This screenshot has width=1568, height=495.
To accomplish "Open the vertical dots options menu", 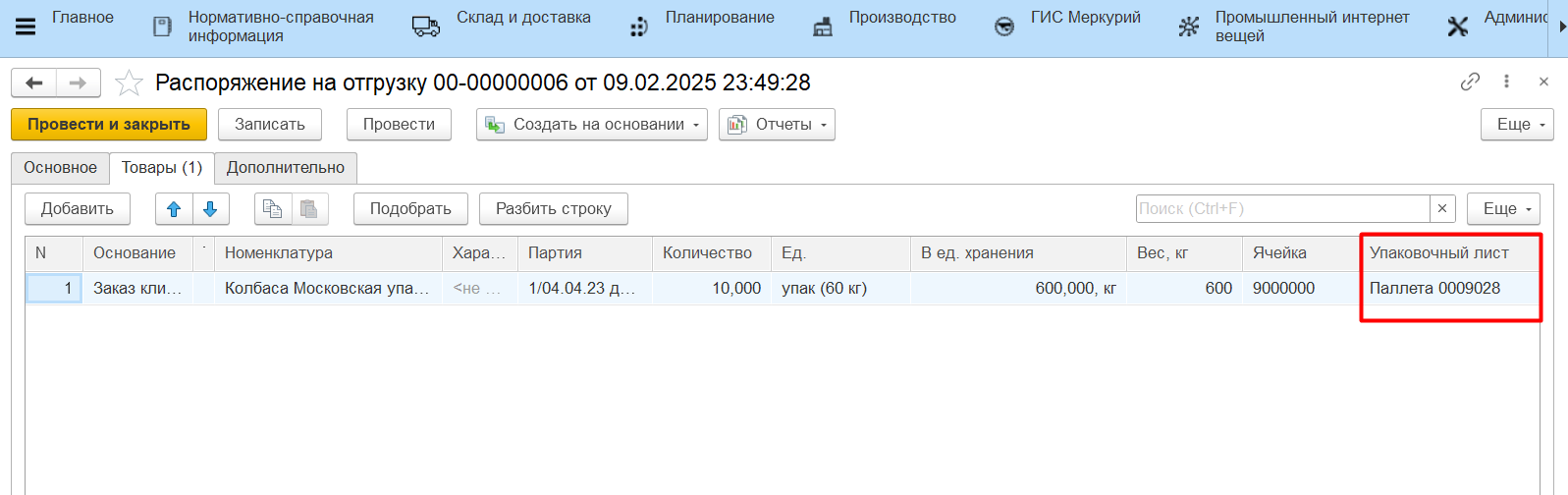I will click(1506, 82).
